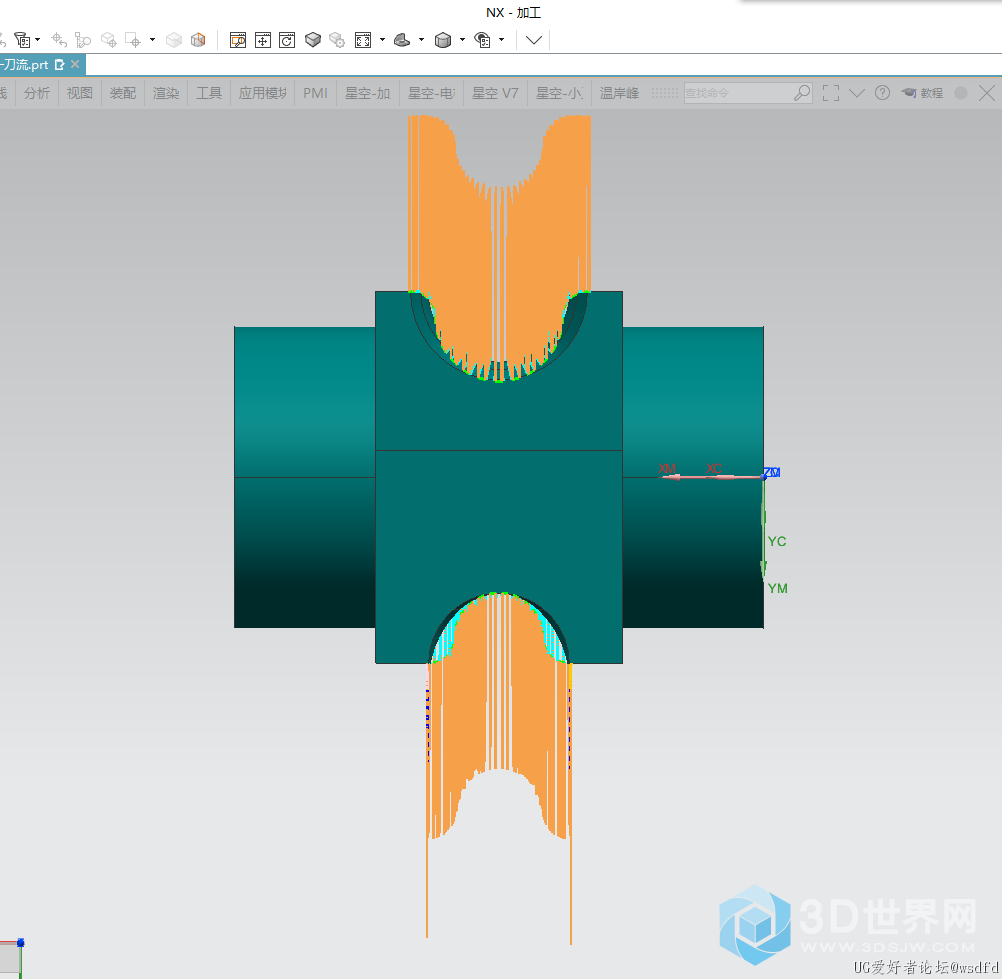The image size is (1002, 979).
Task: Click the magnifier icon in command search
Action: tap(802, 93)
